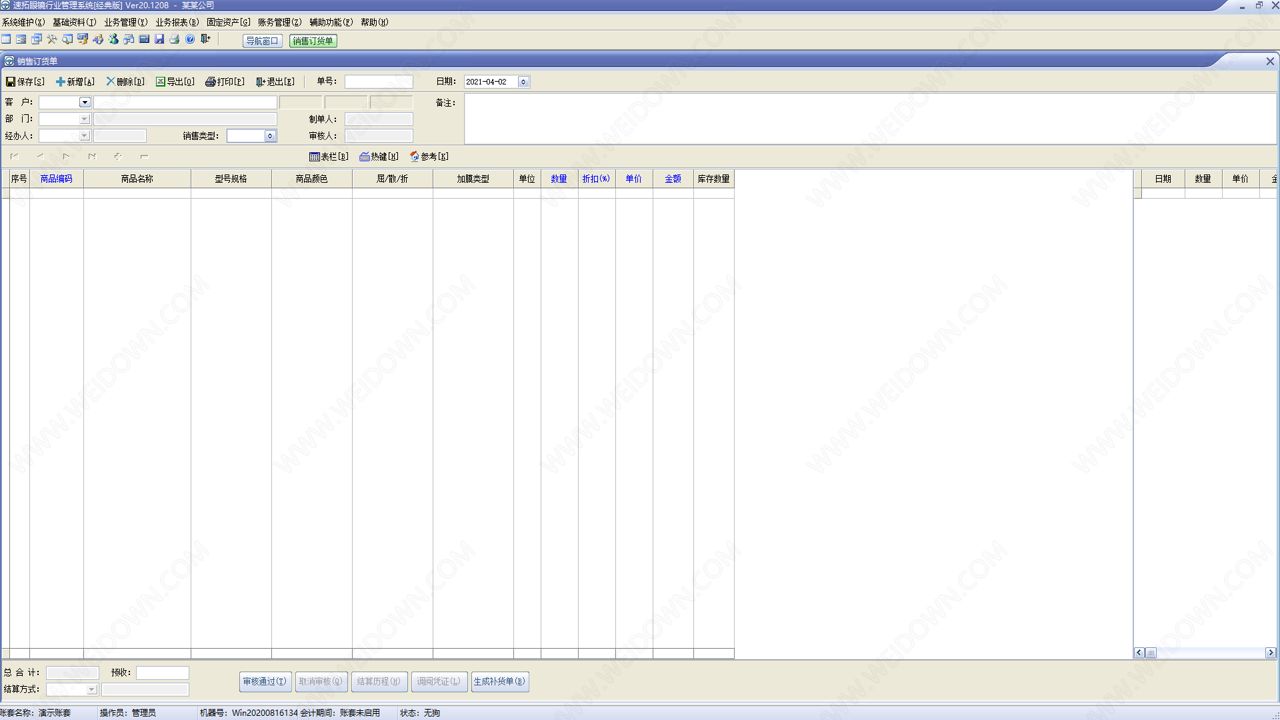Click the 金额 column header in the main grid
Viewport: 1280px width, 720px height.
coord(673,179)
